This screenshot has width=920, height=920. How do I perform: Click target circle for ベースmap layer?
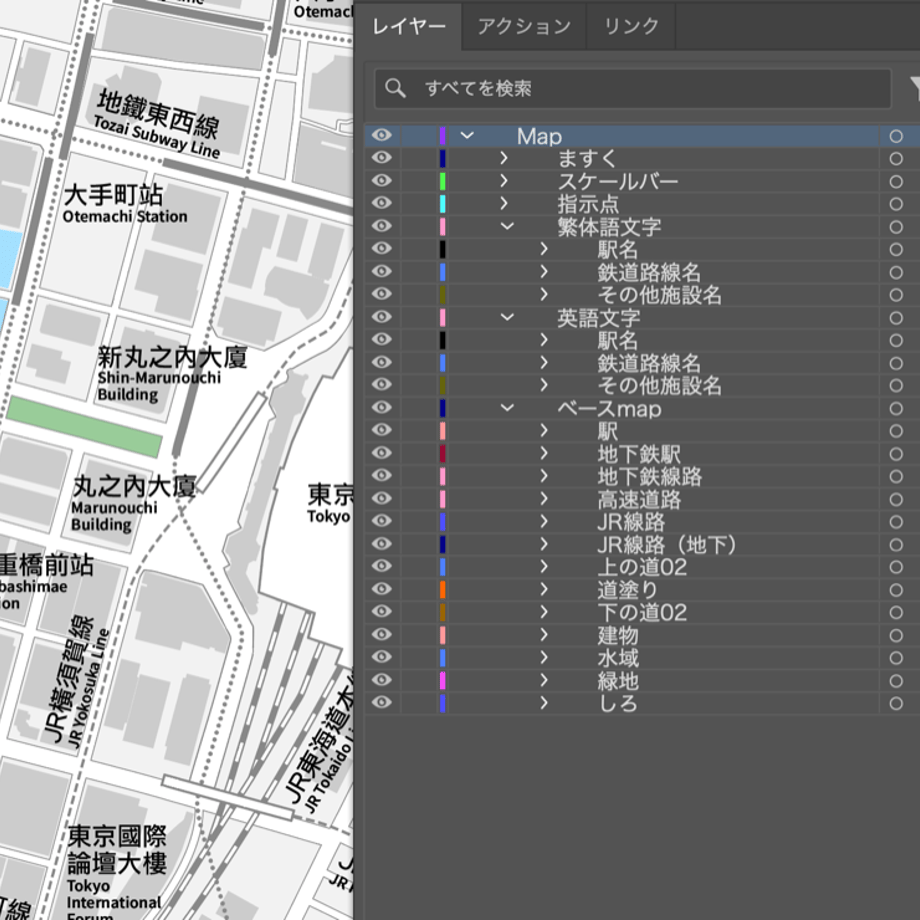coord(896,408)
